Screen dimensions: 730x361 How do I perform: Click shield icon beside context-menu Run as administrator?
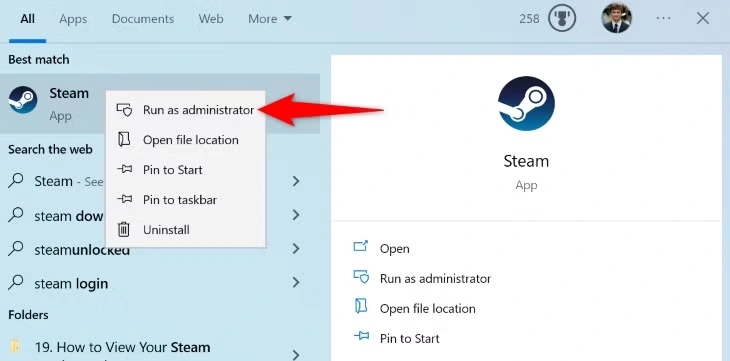pos(124,110)
